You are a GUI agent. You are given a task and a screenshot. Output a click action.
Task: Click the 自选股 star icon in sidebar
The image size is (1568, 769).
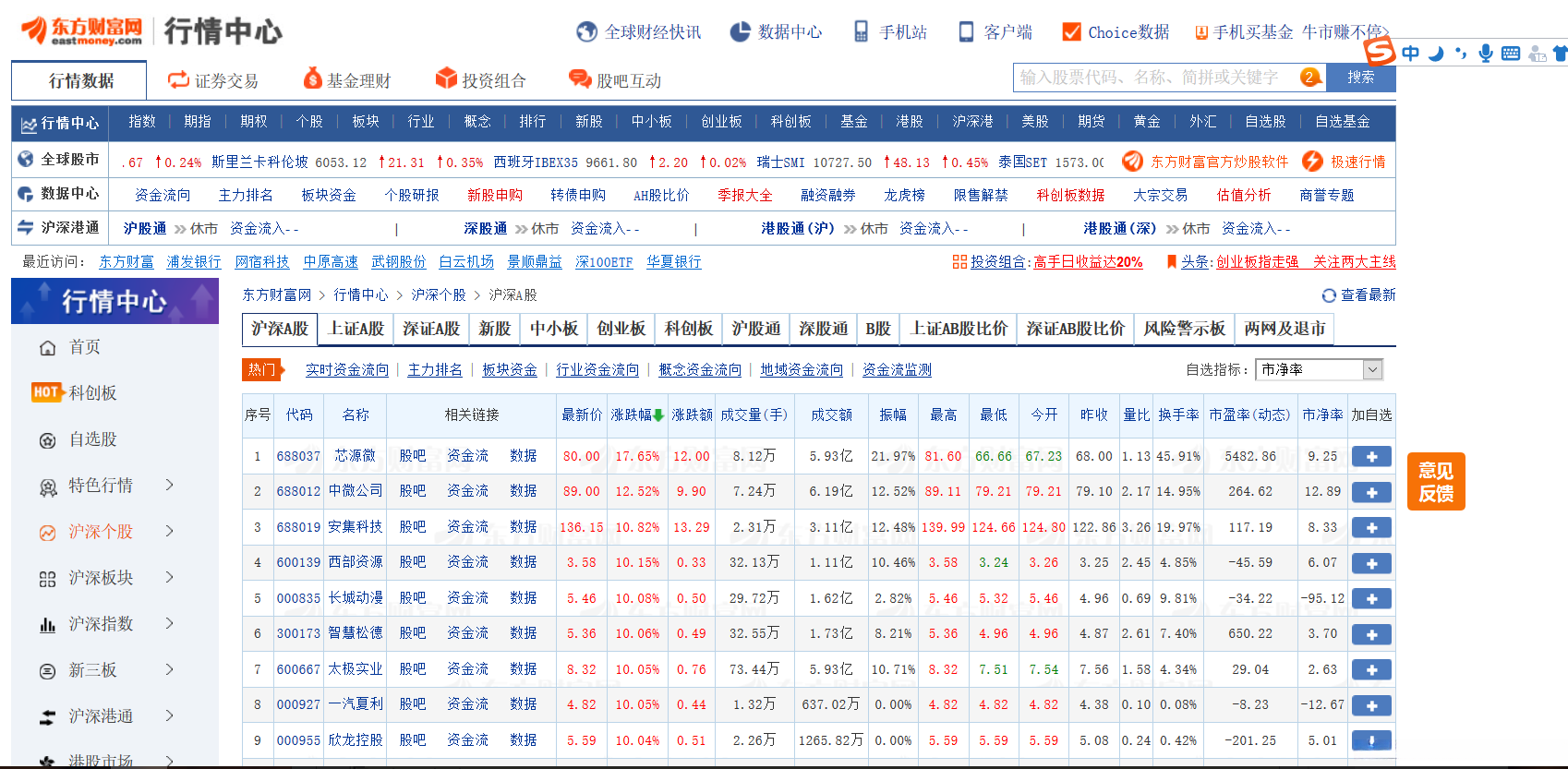point(48,440)
